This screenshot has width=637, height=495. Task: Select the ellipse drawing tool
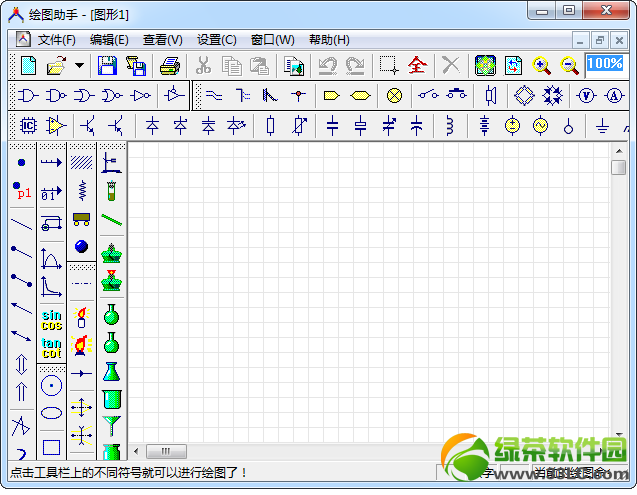51,413
